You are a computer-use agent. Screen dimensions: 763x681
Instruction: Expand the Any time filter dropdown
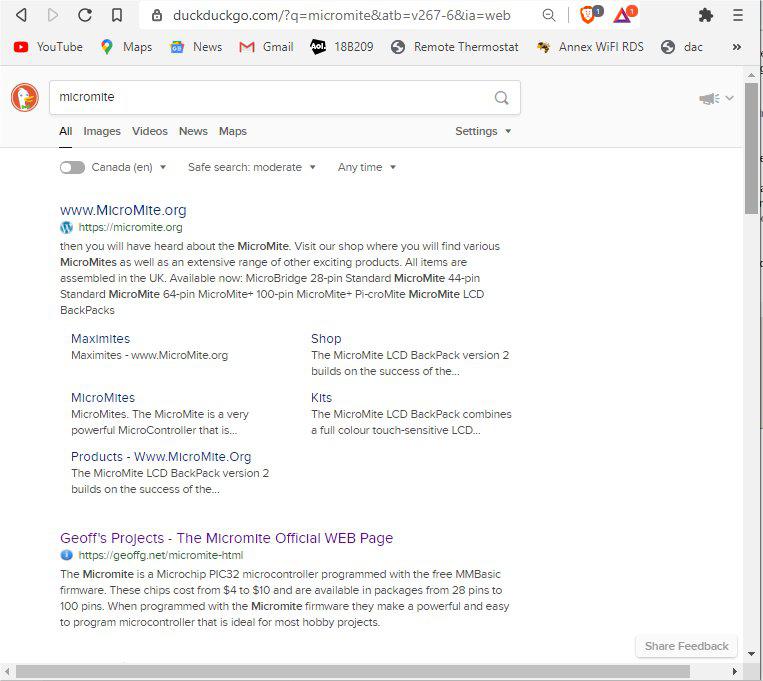coord(366,167)
